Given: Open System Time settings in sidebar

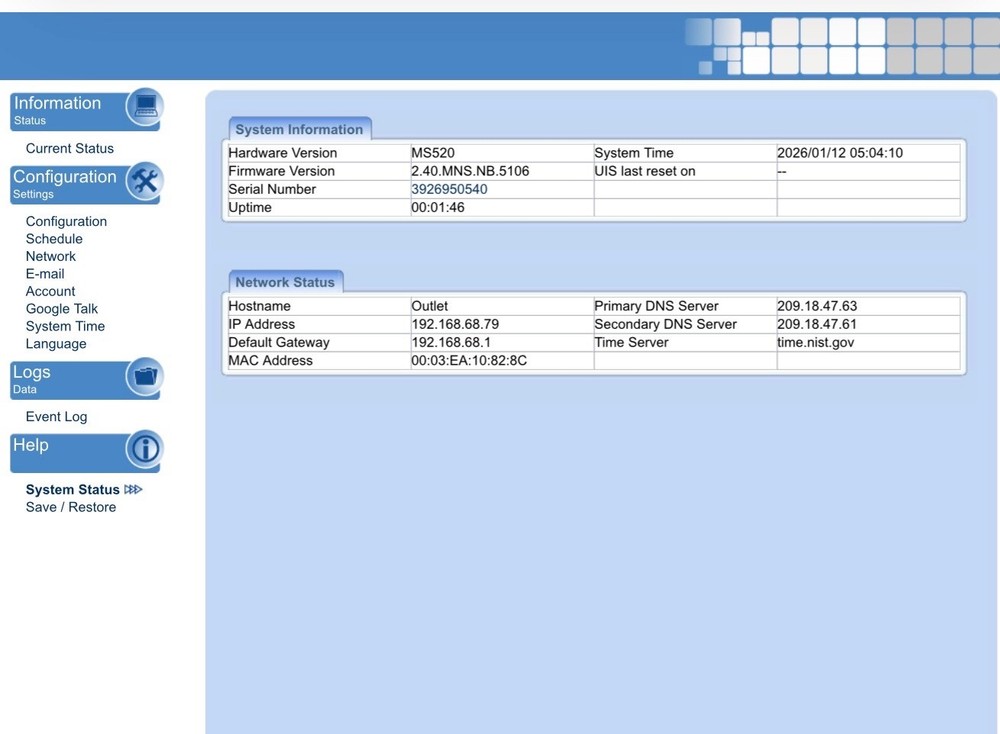Looking at the screenshot, I should click(65, 326).
